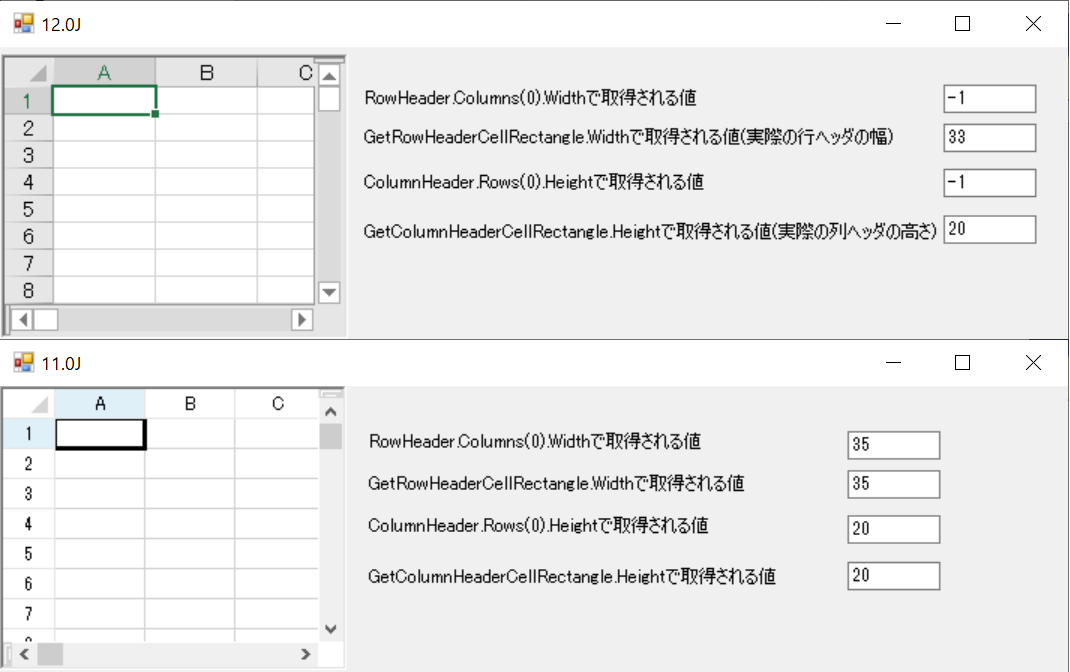1070x672 pixels.
Task: Click GetColumnHeaderCellRectangle.Height label in 11.0J
Action: pyautogui.click(x=572, y=576)
